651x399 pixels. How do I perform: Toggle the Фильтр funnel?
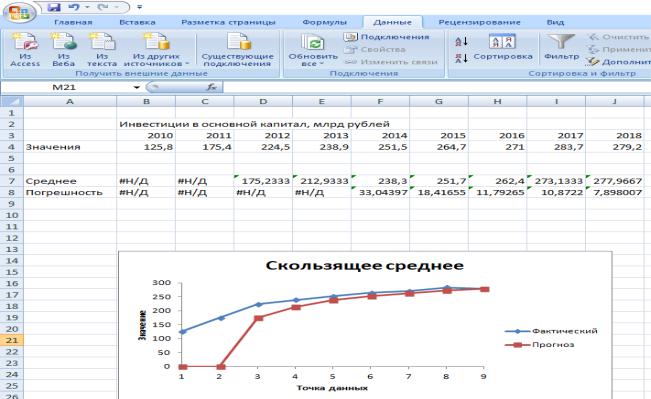pos(561,48)
